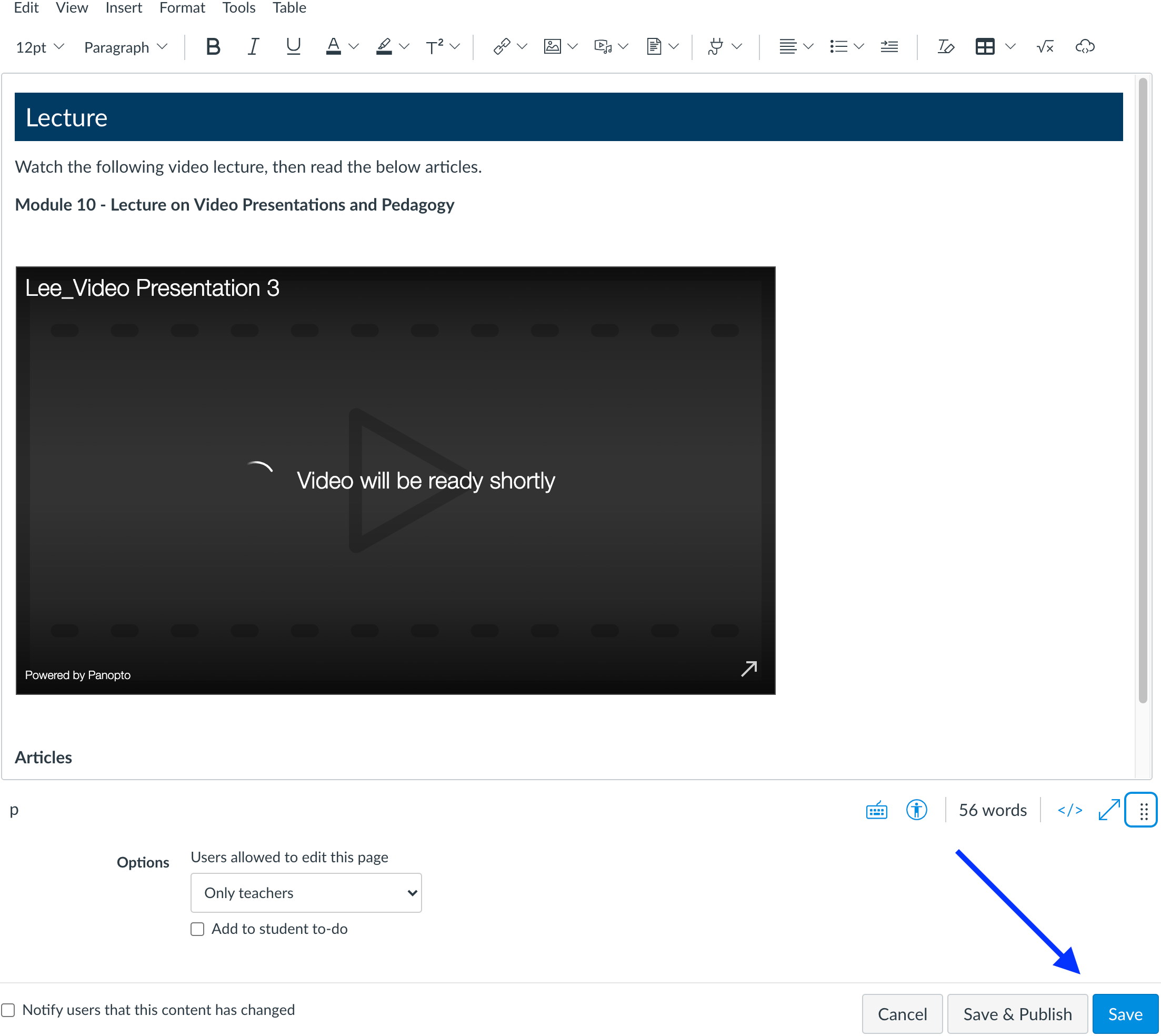The width and height of the screenshot is (1161, 1036).
Task: Click the blue Save button
Action: click(1125, 1014)
